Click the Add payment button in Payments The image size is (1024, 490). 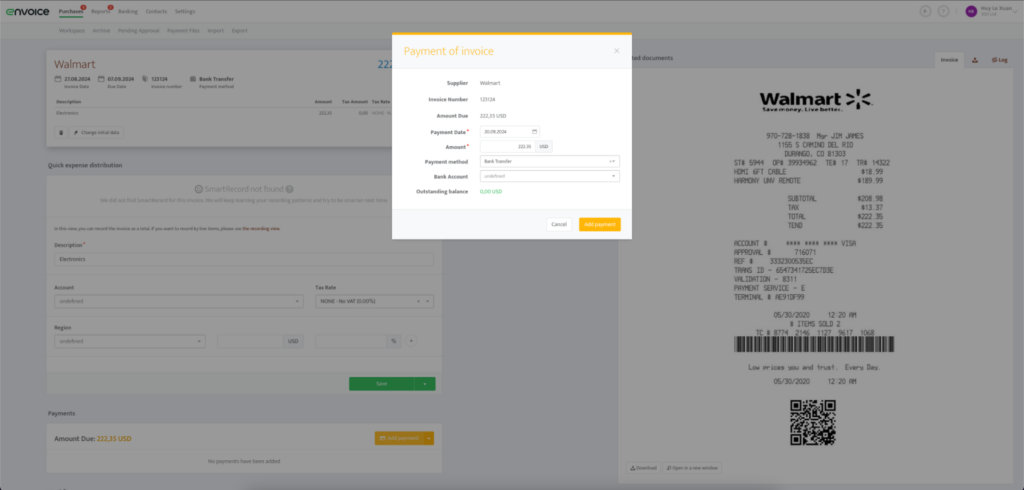[399, 438]
